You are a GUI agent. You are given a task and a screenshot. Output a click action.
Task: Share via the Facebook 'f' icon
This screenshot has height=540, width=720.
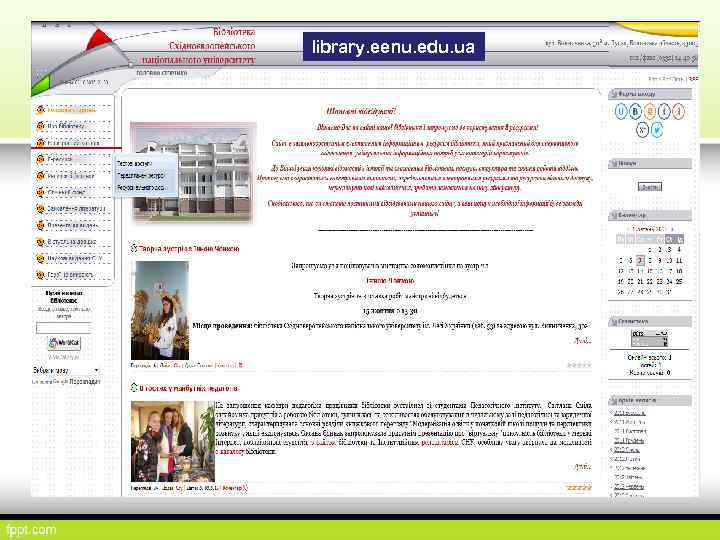[664, 111]
